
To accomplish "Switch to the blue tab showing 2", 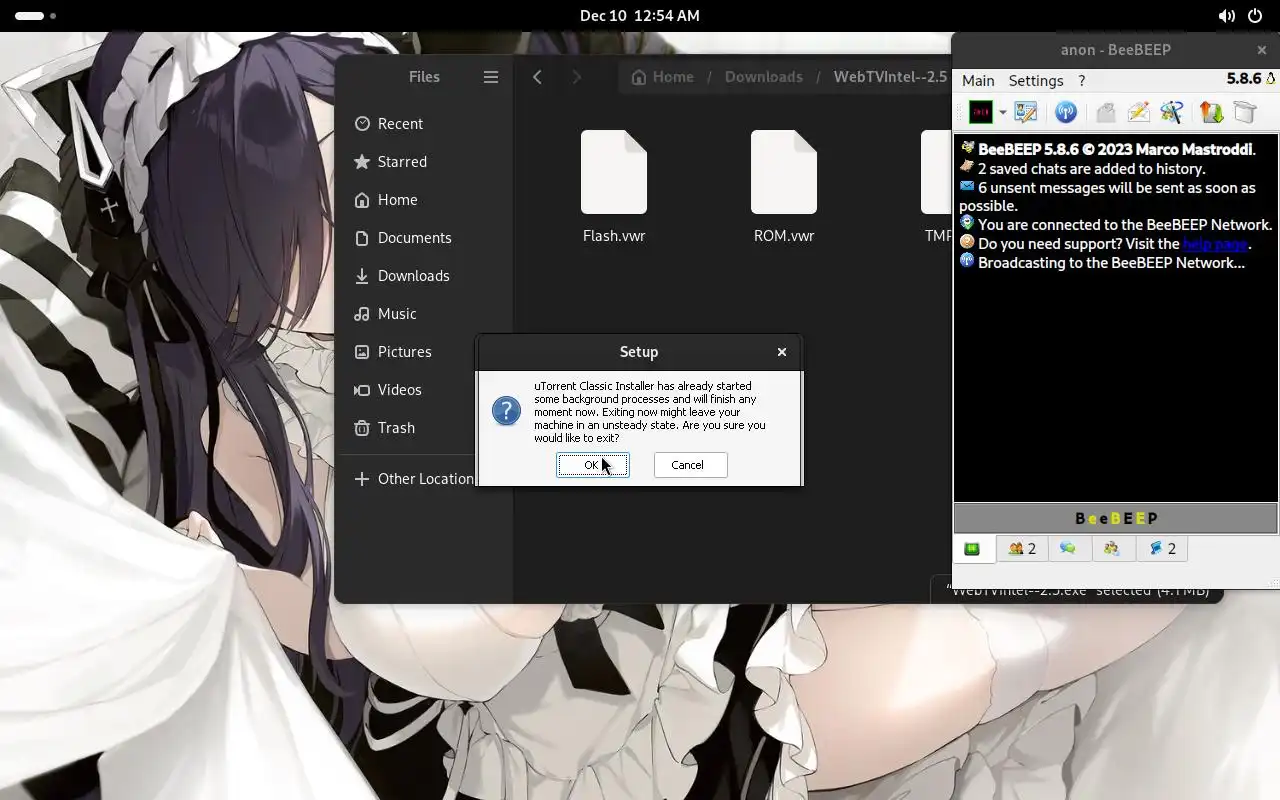I will (1162, 548).
